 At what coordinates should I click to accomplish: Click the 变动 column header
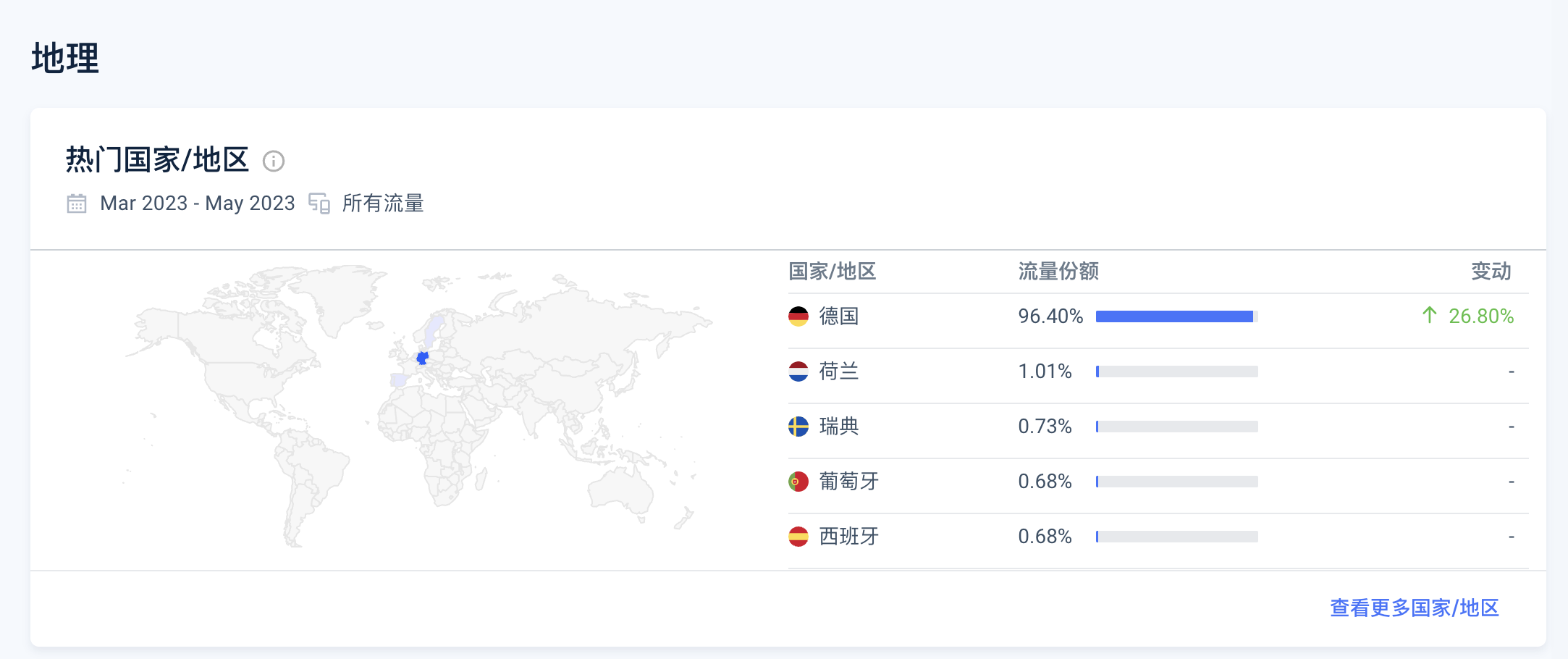[x=1491, y=272]
